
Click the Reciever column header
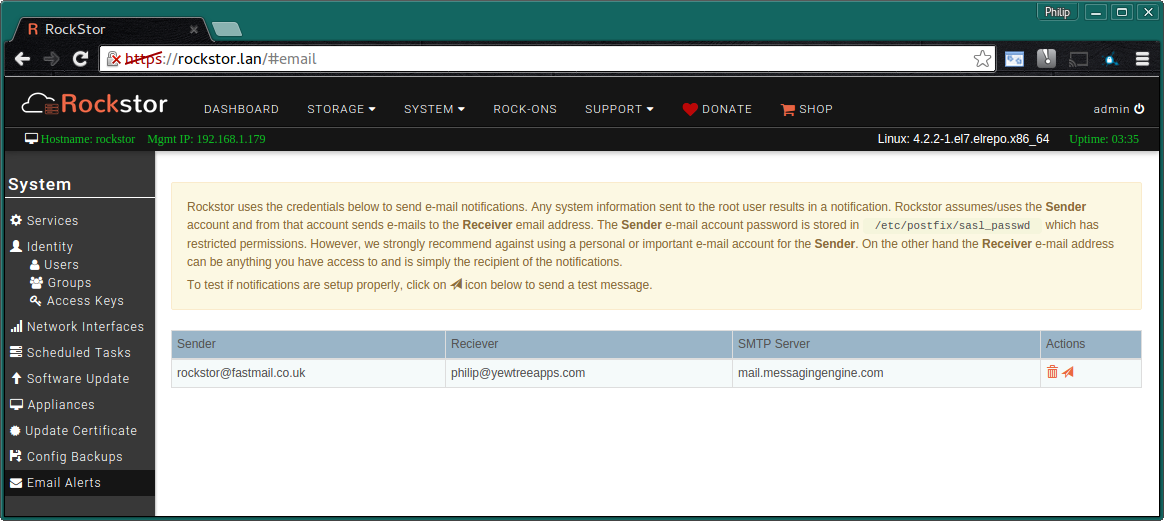[x=589, y=344]
